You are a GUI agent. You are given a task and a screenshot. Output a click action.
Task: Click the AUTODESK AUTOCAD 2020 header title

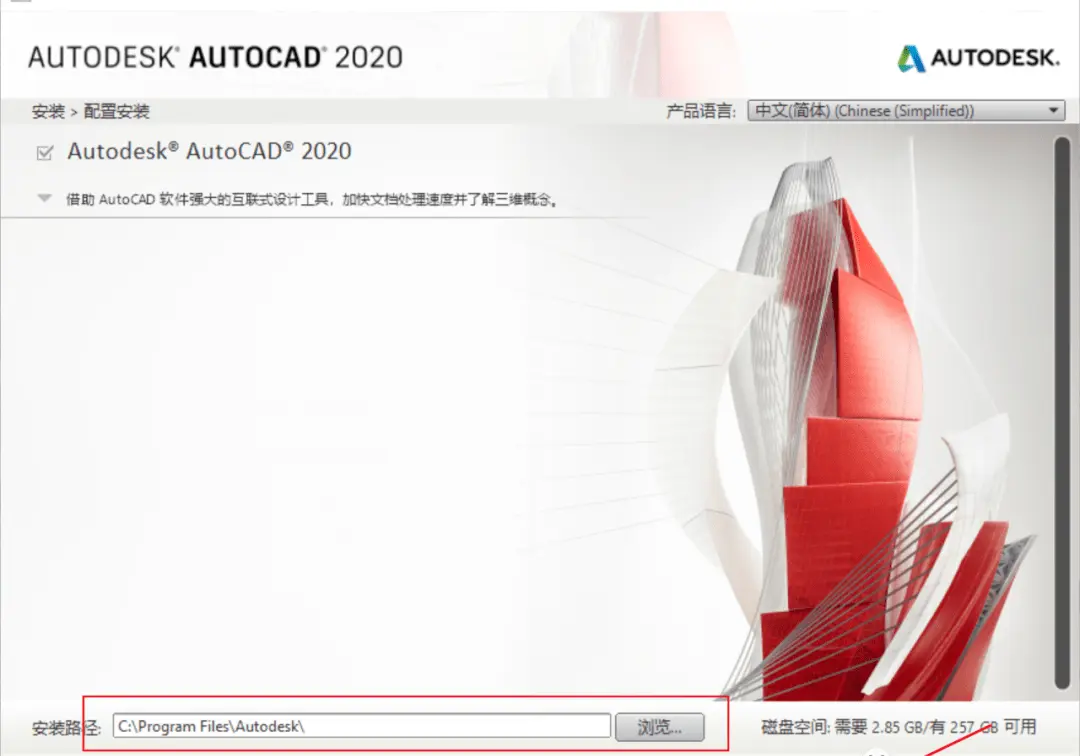tap(216, 57)
